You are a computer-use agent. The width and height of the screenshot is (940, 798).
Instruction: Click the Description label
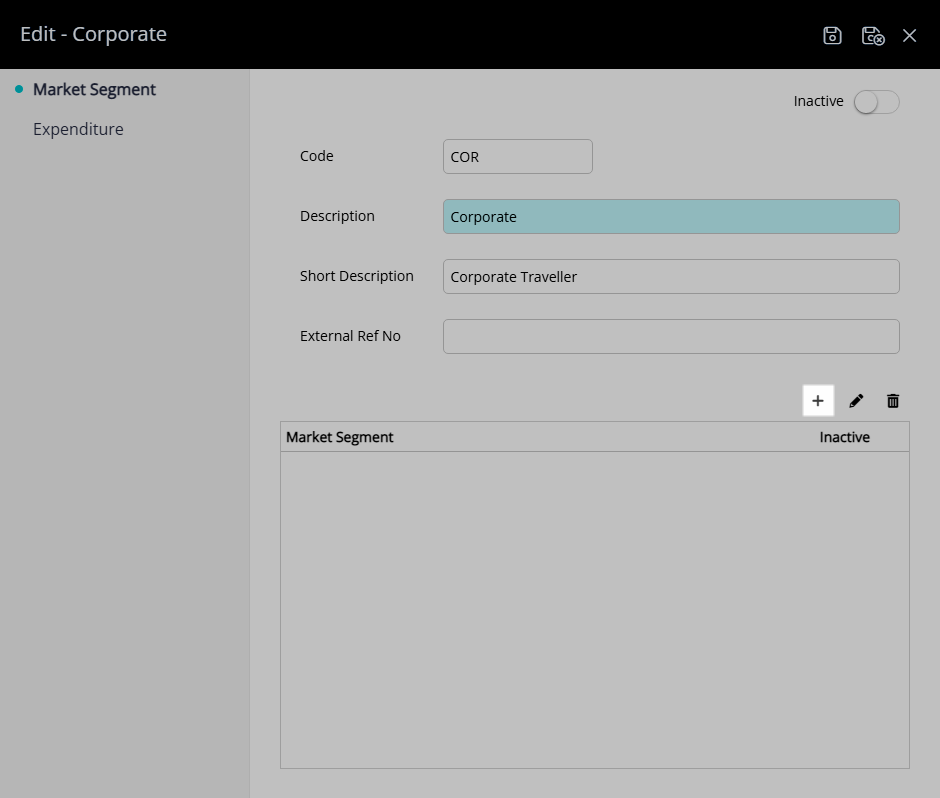[x=337, y=216]
